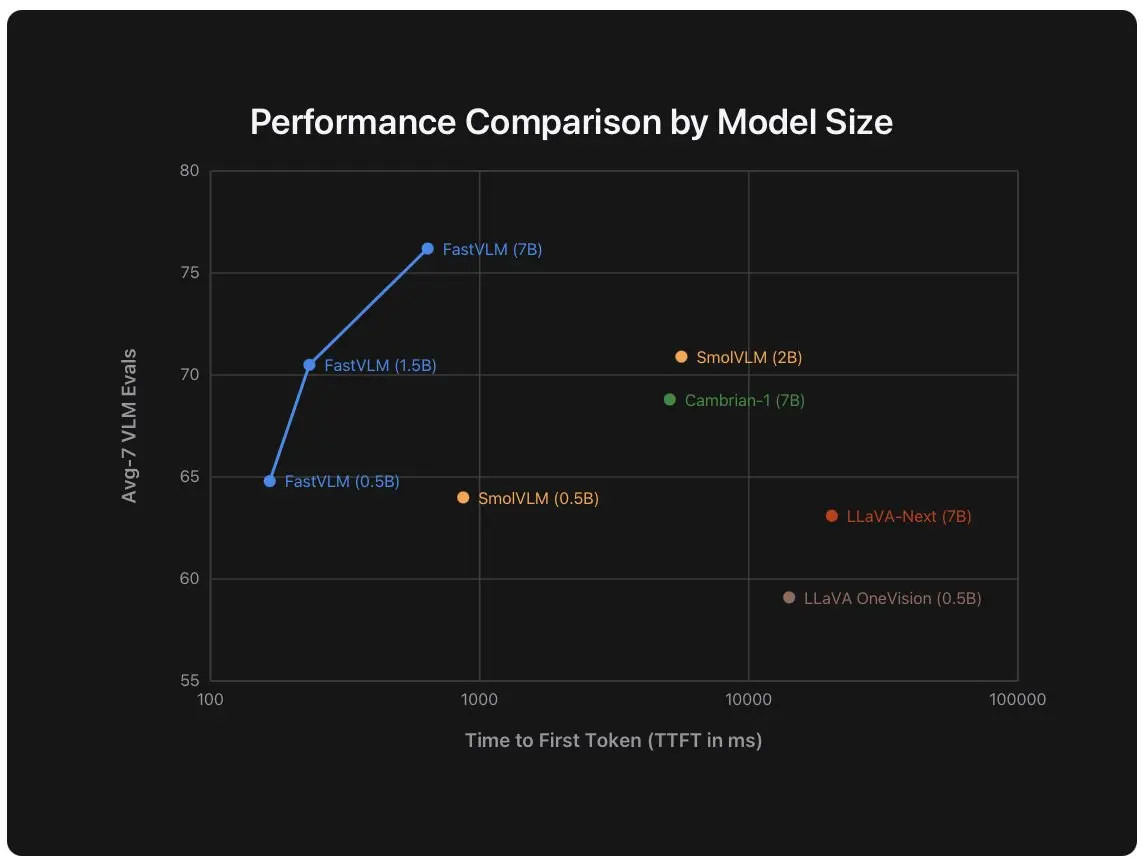Click the red LLaVA-Next (7B) marker
The image size is (1146, 862).
832,516
